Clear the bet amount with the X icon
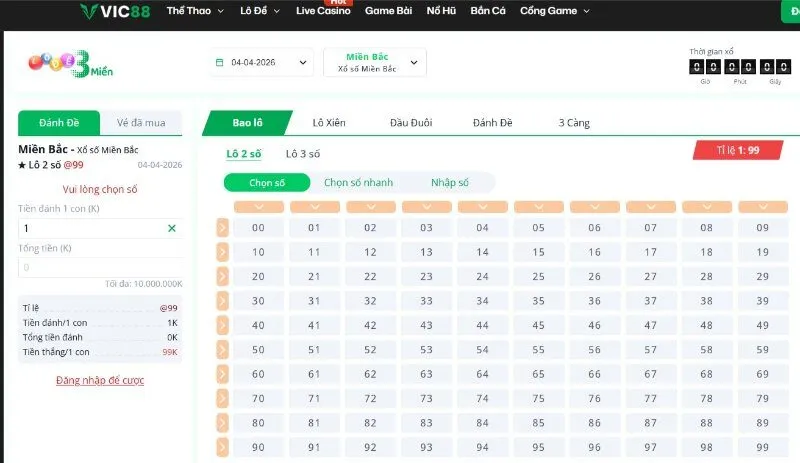 [x=172, y=228]
